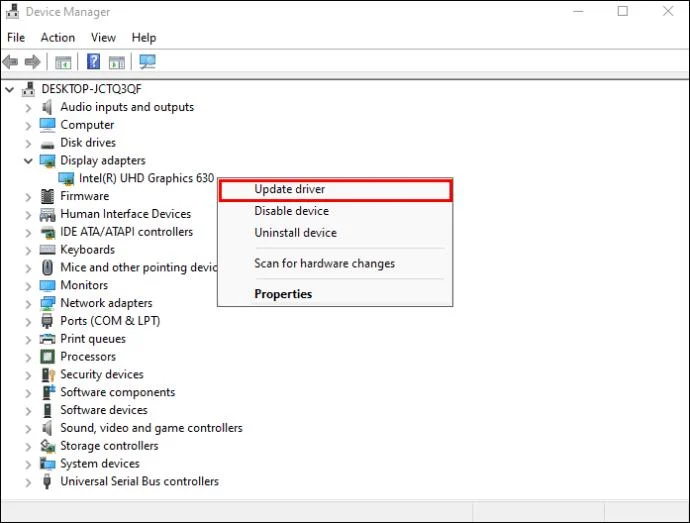The height and width of the screenshot is (523, 690).
Task: Click the Device Manager title bar icon
Action: (12, 12)
